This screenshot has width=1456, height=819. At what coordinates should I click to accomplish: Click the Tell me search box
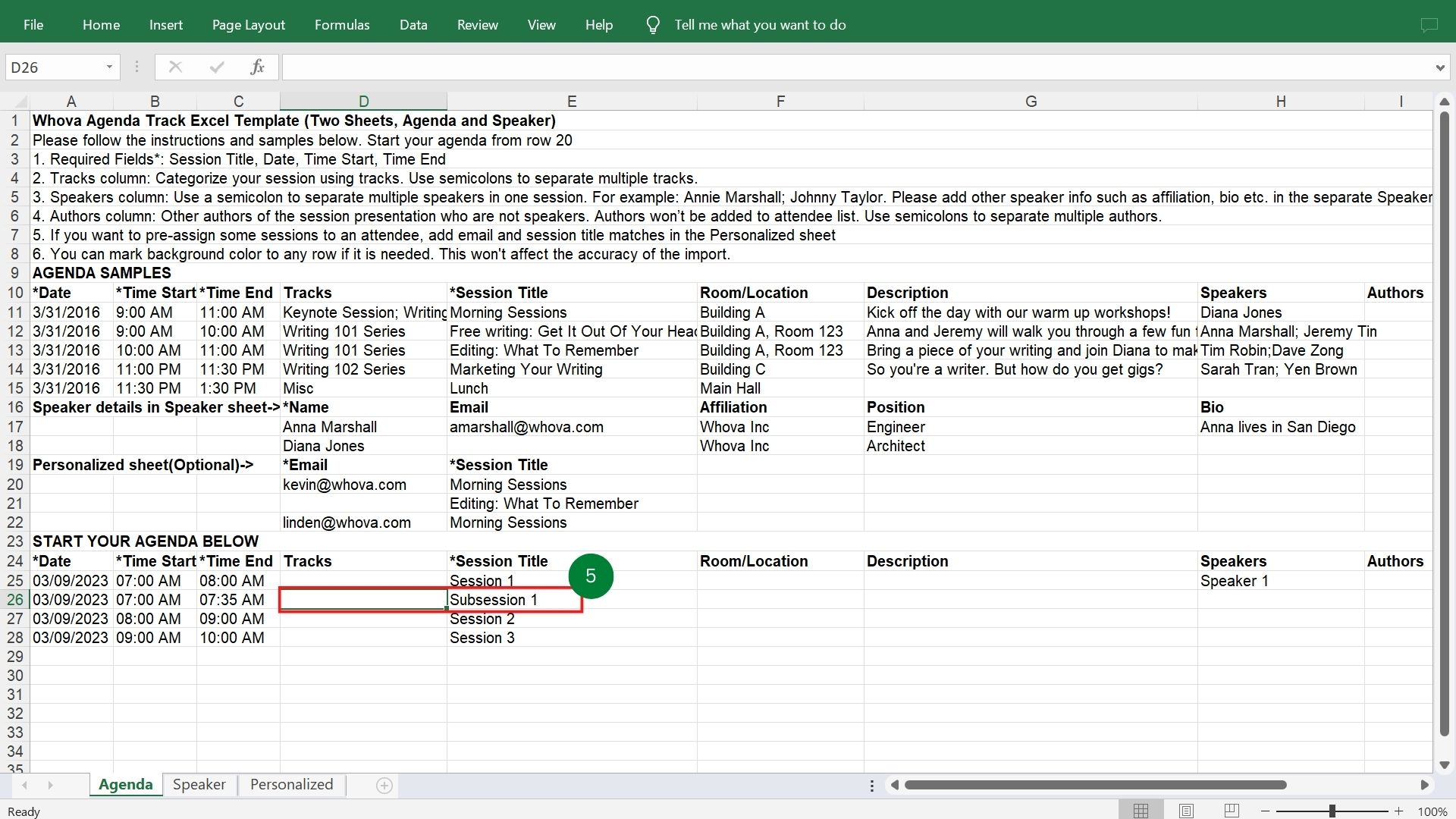(760, 25)
